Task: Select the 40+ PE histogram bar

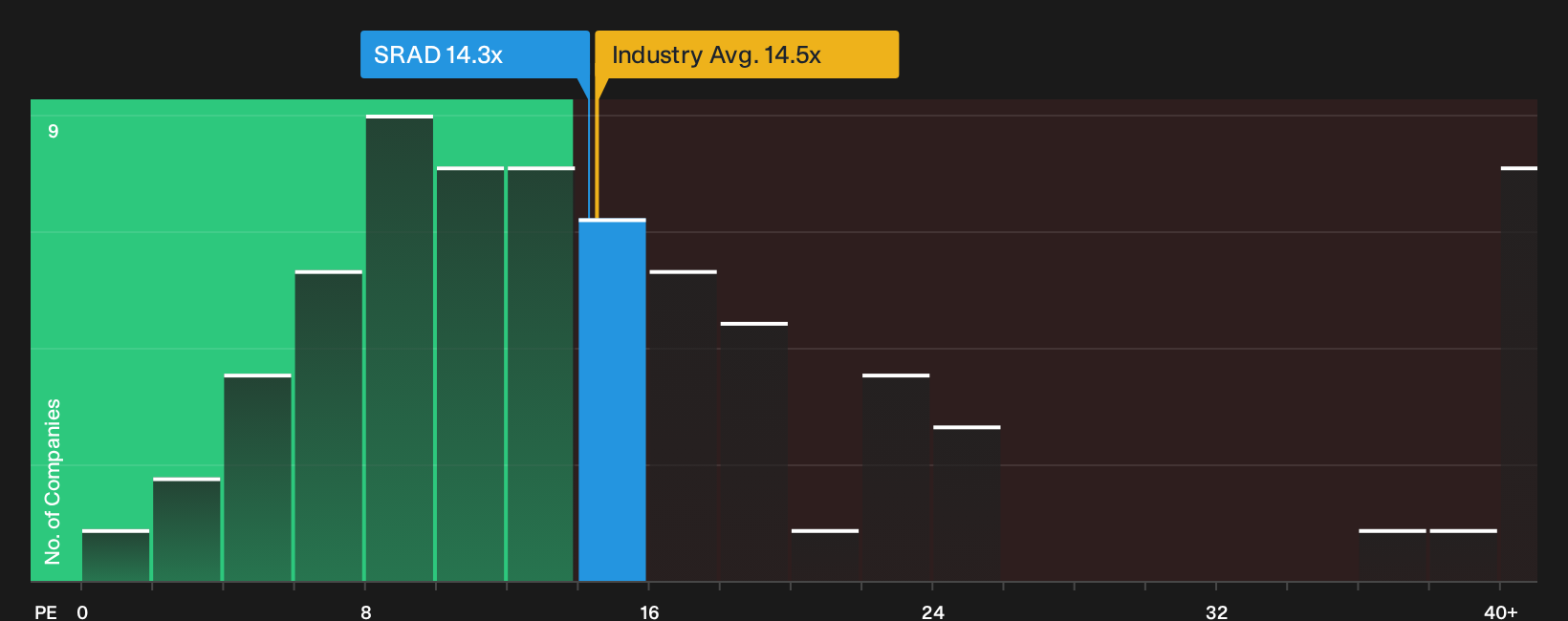Action: coord(1519,375)
